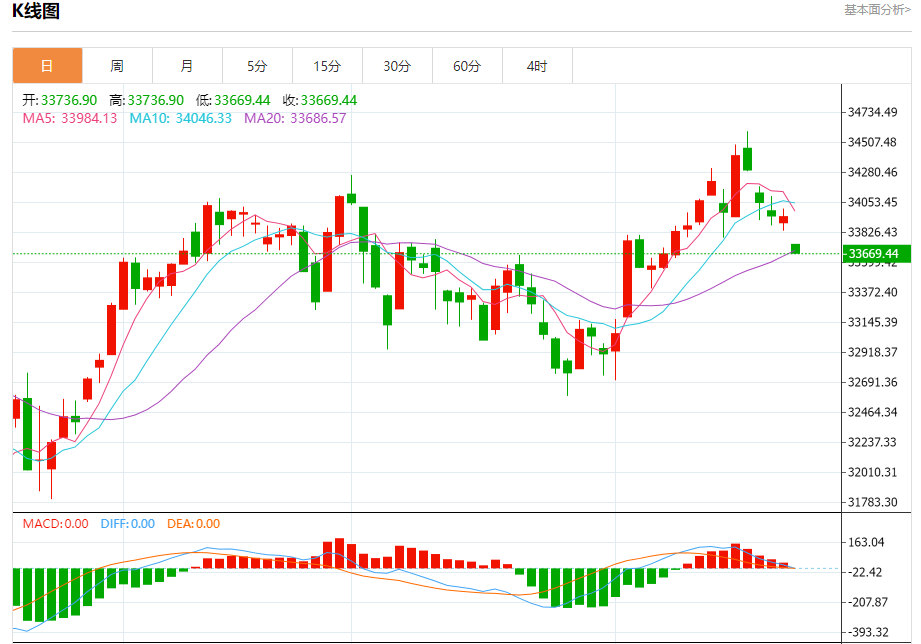Viewport: 921px width, 644px height.
Task: Click the 34280.46 price axis label
Action: (873, 172)
